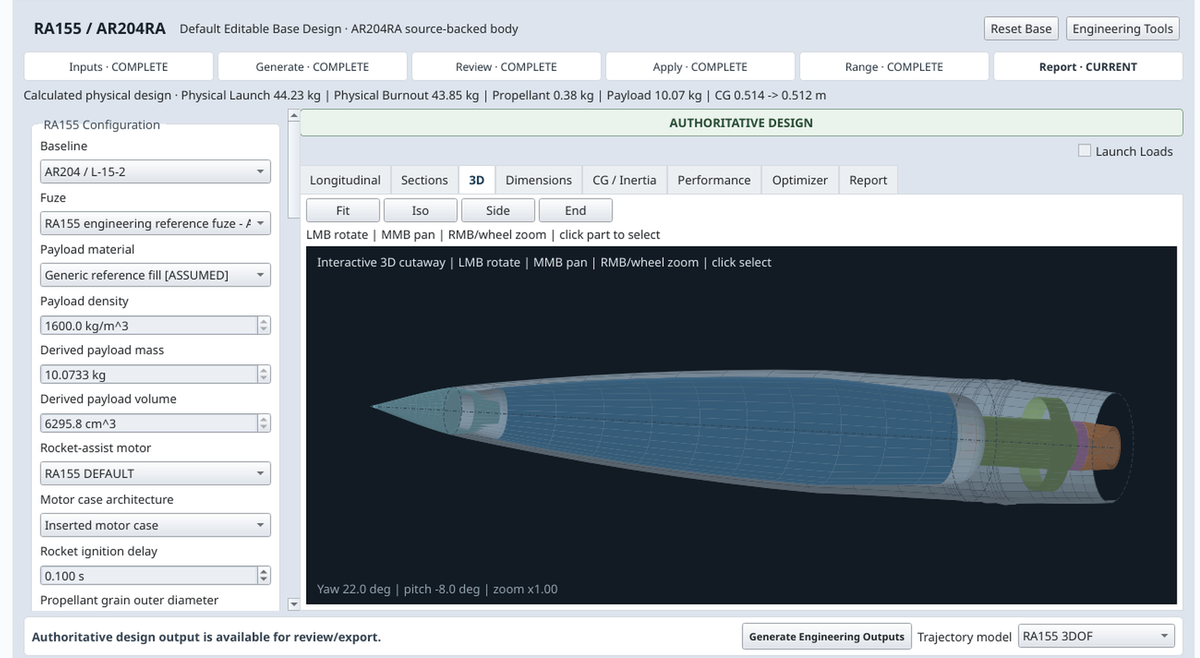This screenshot has width=1200, height=658.
Task: Enable the Launch Loads checkbox
Action: point(1085,151)
